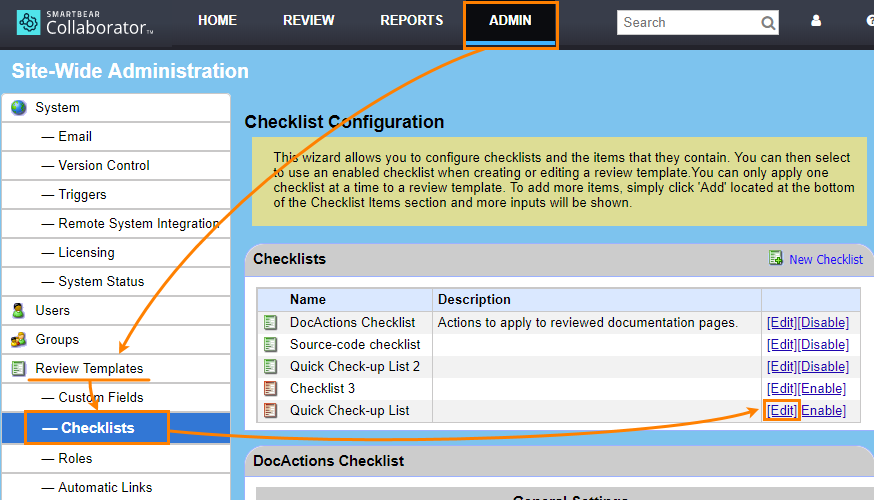
Task: Edit Checklist 3
Action: (x=781, y=389)
